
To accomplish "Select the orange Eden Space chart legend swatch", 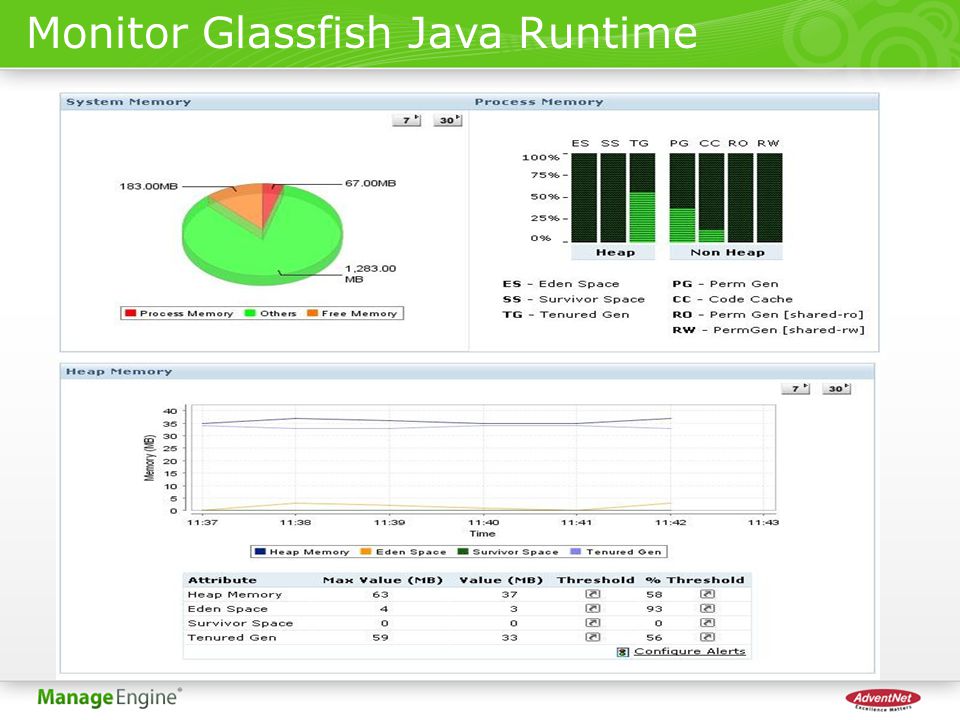I will [x=366, y=551].
